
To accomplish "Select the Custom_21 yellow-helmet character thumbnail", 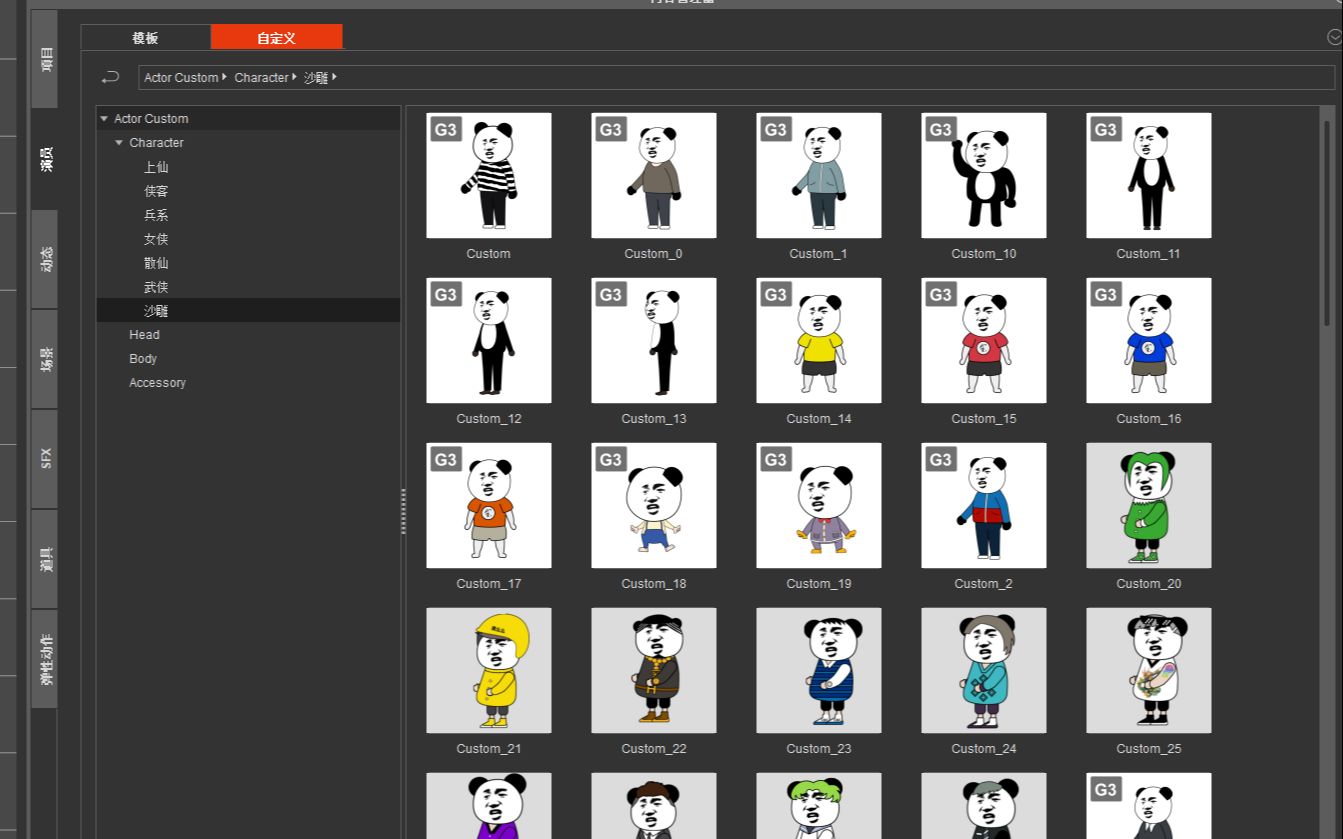I will [489, 670].
